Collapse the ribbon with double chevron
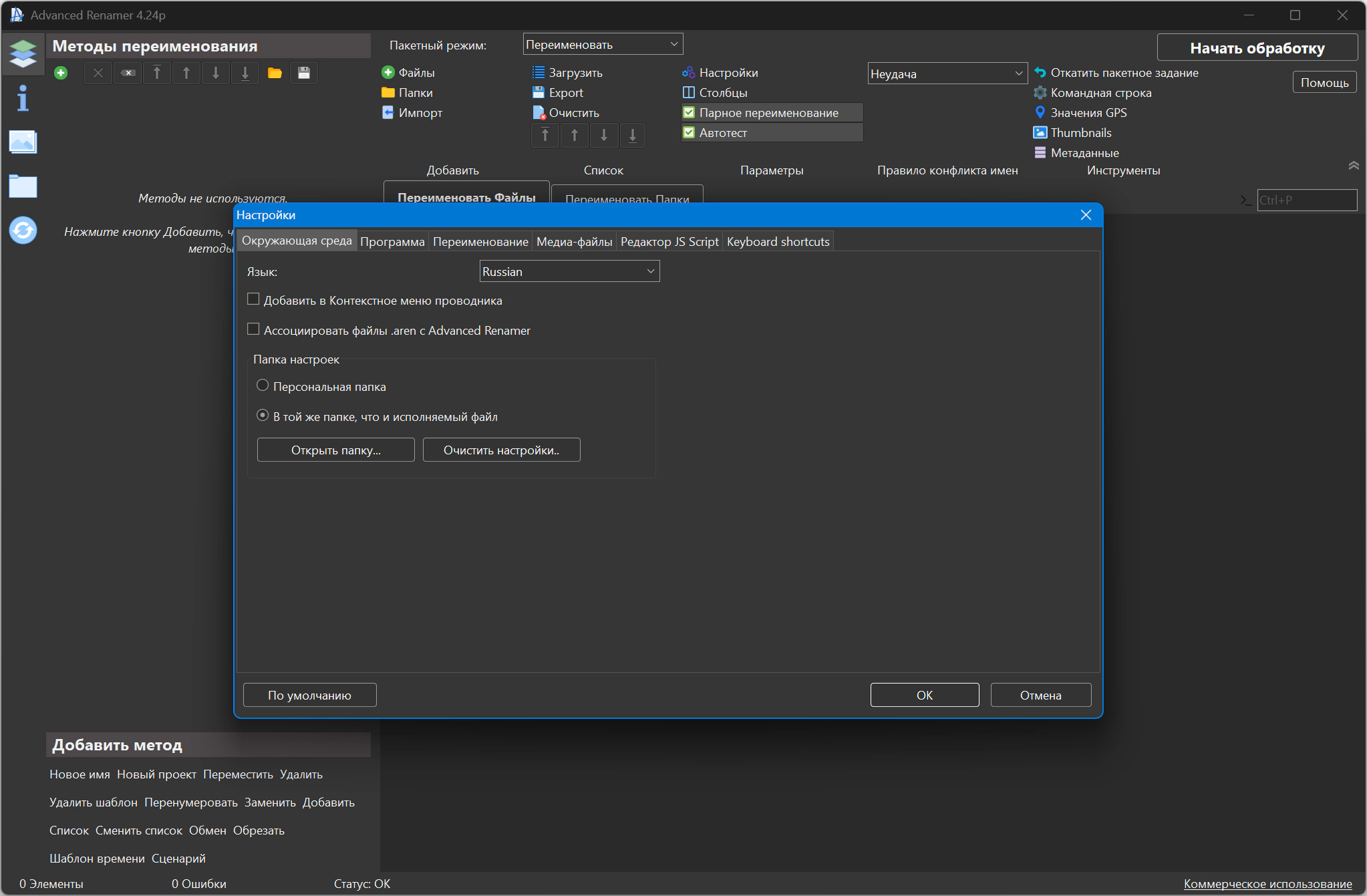This screenshot has width=1367, height=896. pos(1354,165)
